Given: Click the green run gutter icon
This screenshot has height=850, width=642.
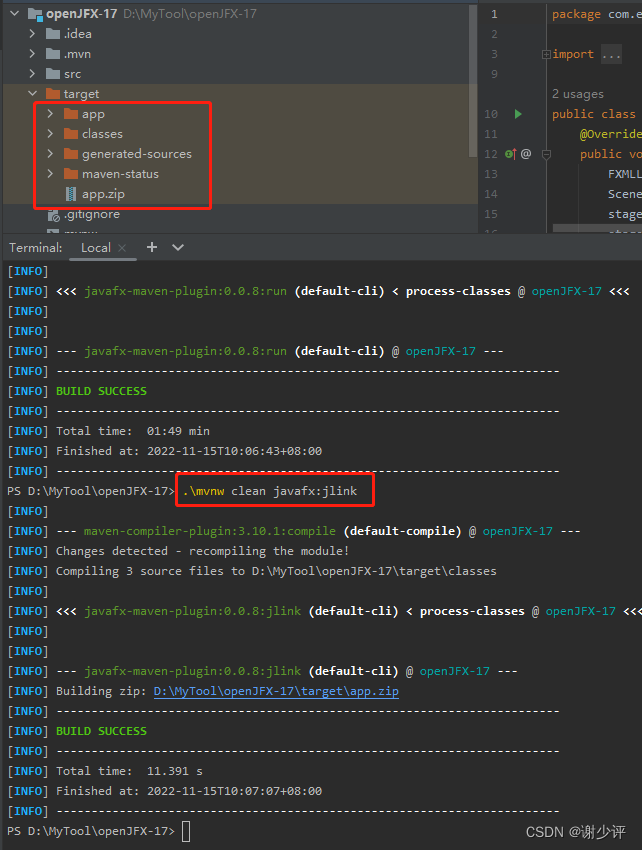Looking at the screenshot, I should point(518,114).
